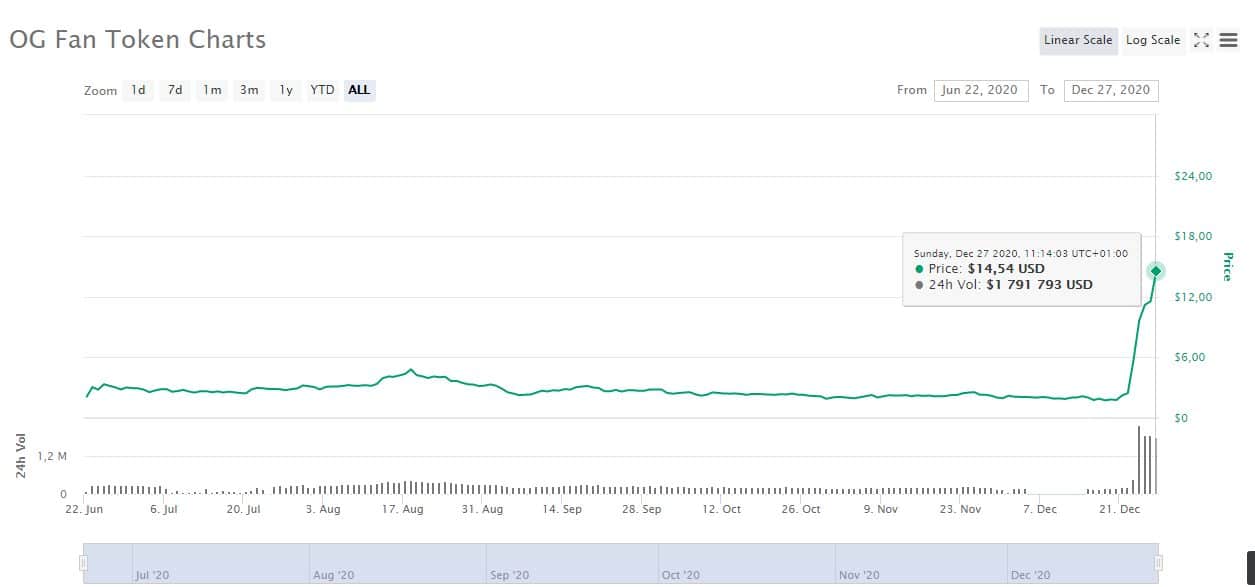The height and width of the screenshot is (587, 1255).
Task: Set zoom range to 1d
Action: click(138, 90)
